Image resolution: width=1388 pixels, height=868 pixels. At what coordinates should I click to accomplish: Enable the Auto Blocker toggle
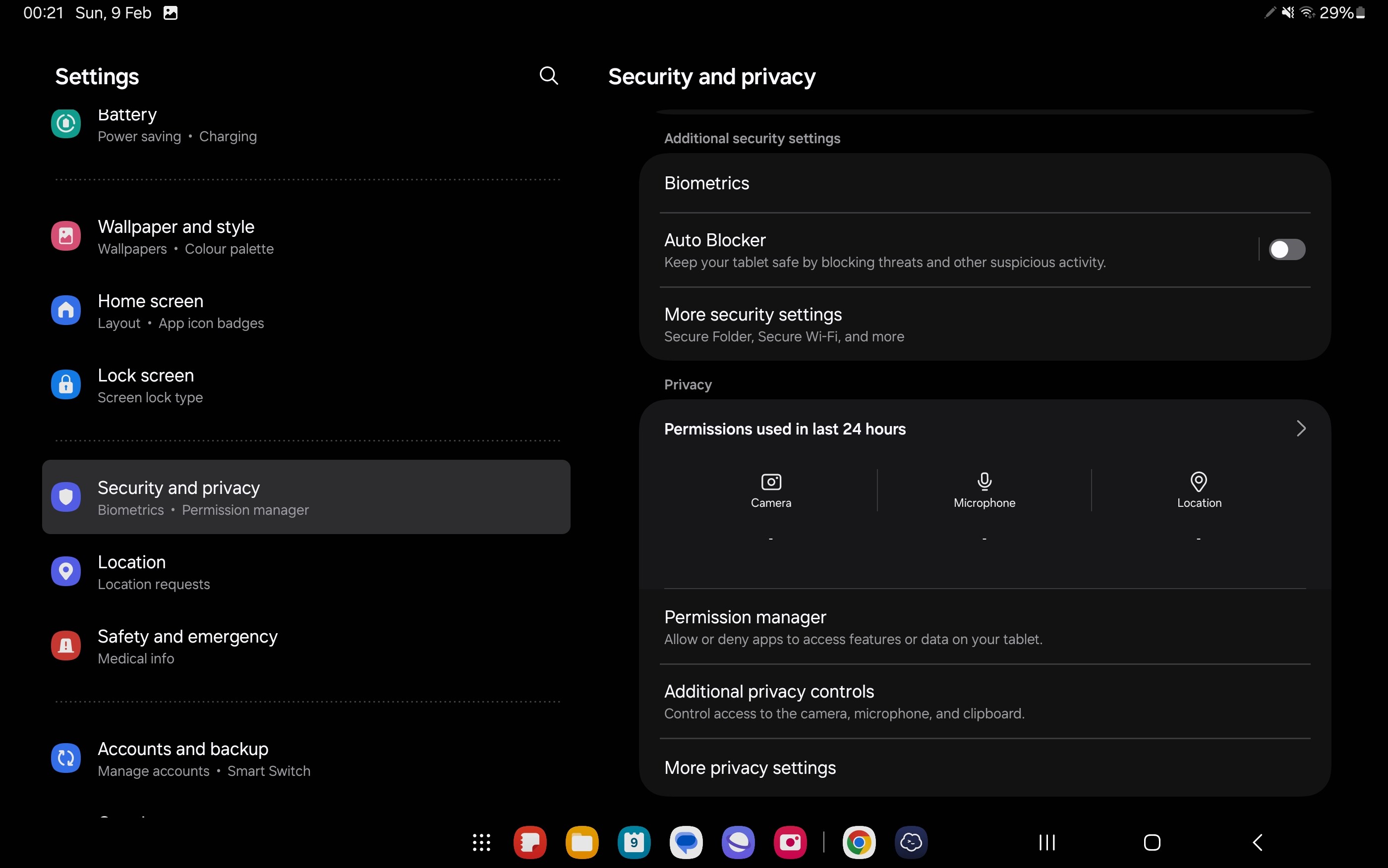coord(1286,250)
